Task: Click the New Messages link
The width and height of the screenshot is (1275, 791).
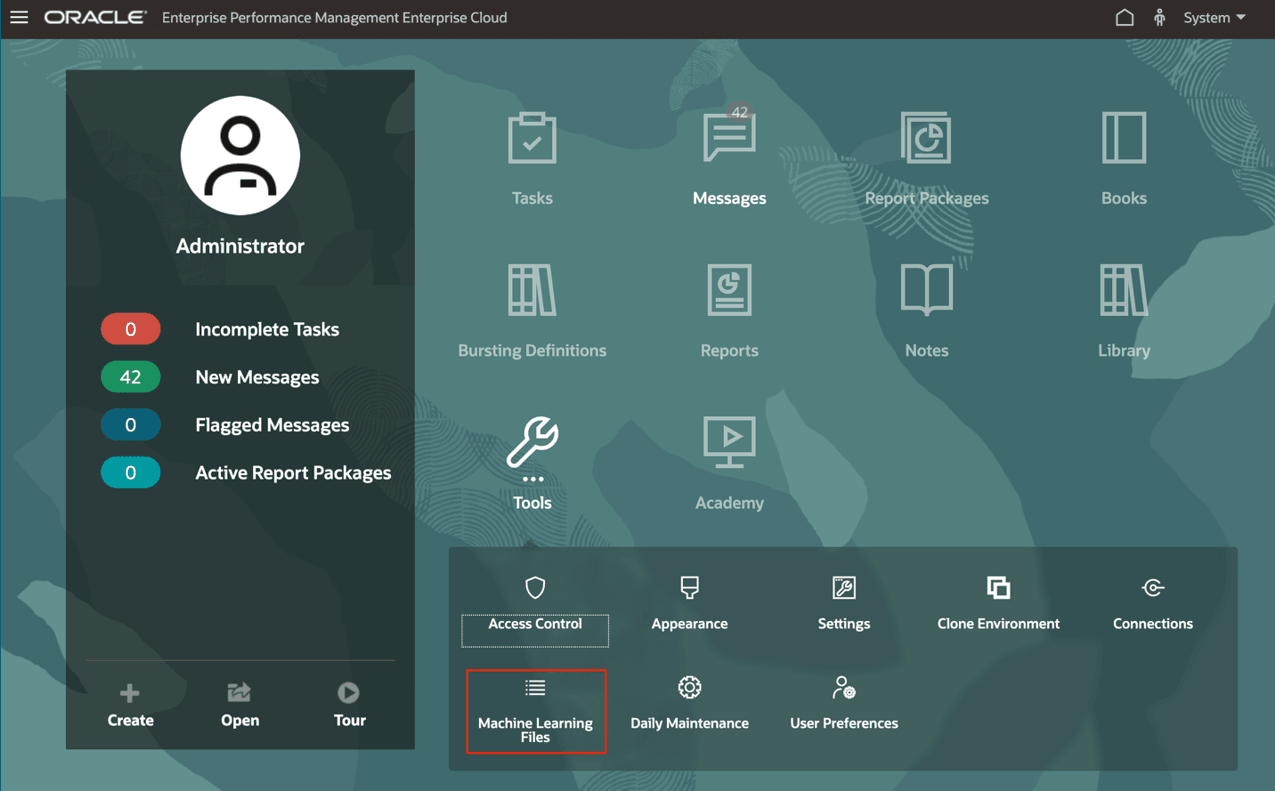Action: pyautogui.click(x=257, y=377)
